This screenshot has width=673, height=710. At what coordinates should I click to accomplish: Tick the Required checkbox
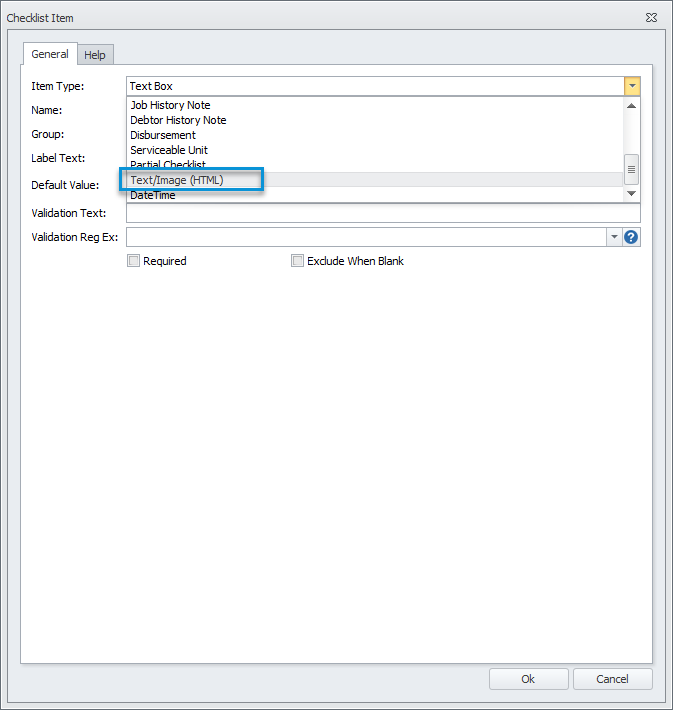(x=133, y=261)
